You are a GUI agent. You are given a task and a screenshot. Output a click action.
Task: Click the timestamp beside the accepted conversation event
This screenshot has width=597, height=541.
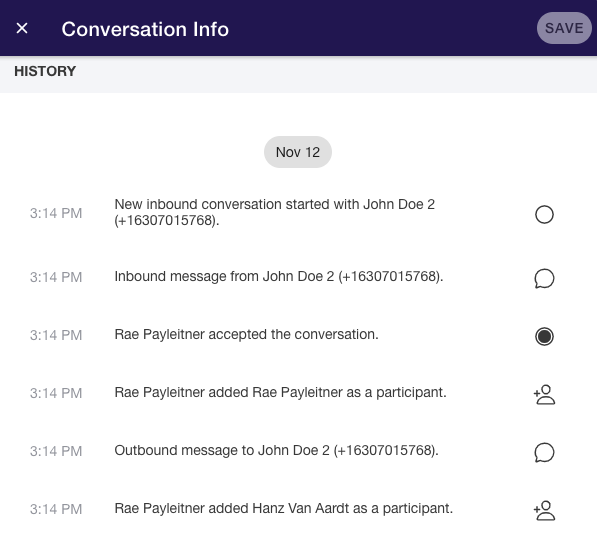pyautogui.click(x=56, y=335)
